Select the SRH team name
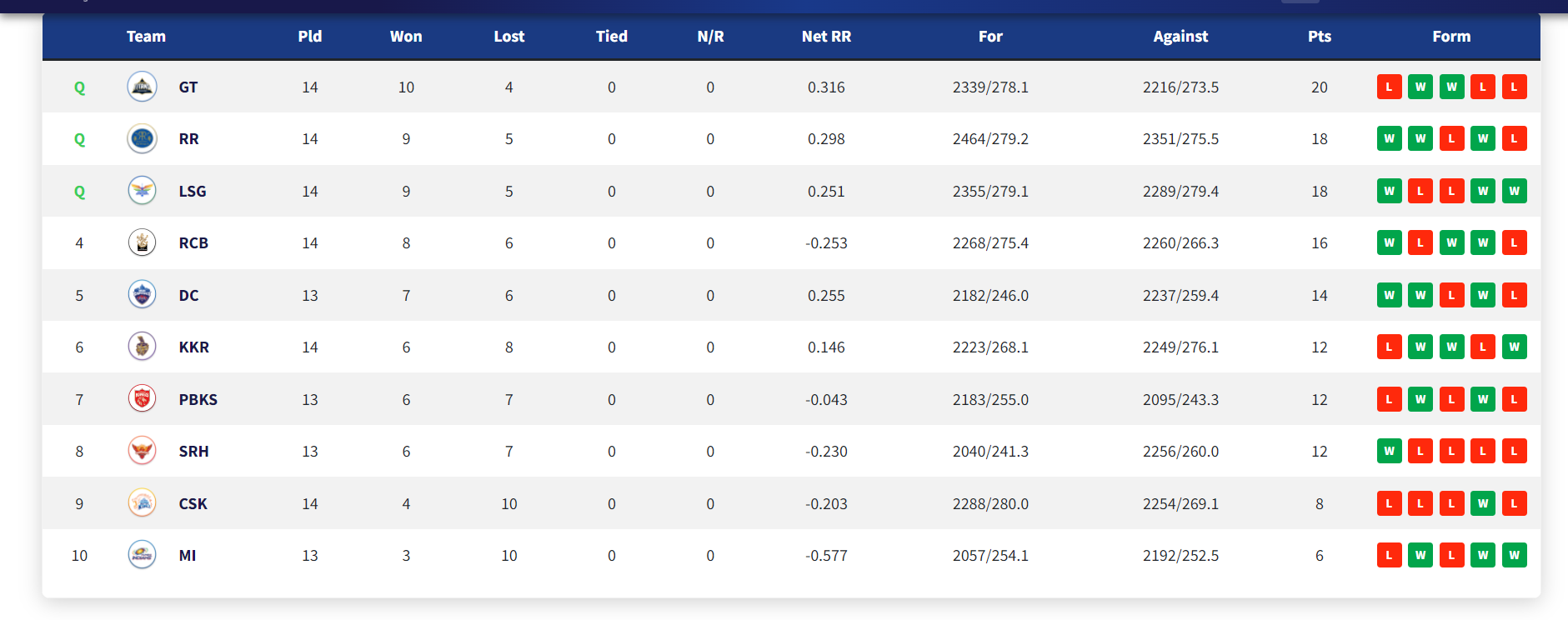 (194, 451)
